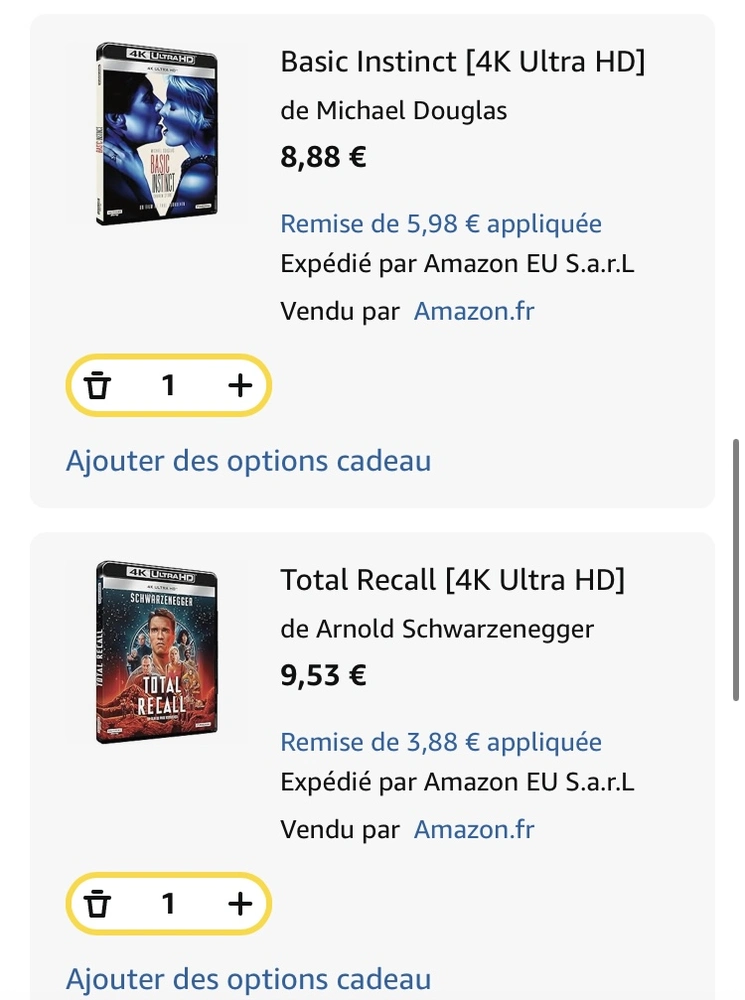View the 3,88 € discount applied details
Screen dimensions: 745x1000
[x=441, y=742]
